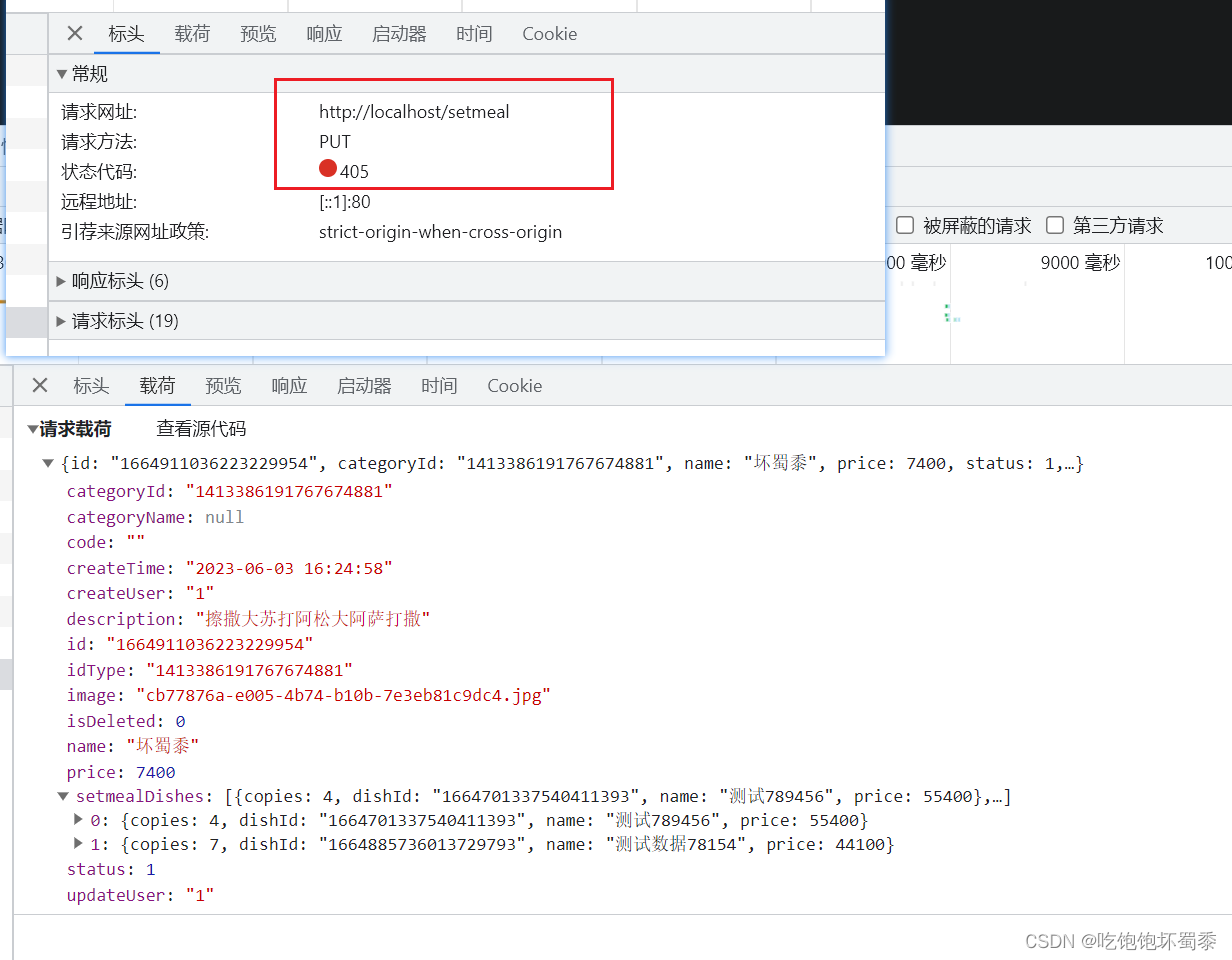Select 载荷 tab in lower panel
1232x960 pixels.
tap(157, 385)
